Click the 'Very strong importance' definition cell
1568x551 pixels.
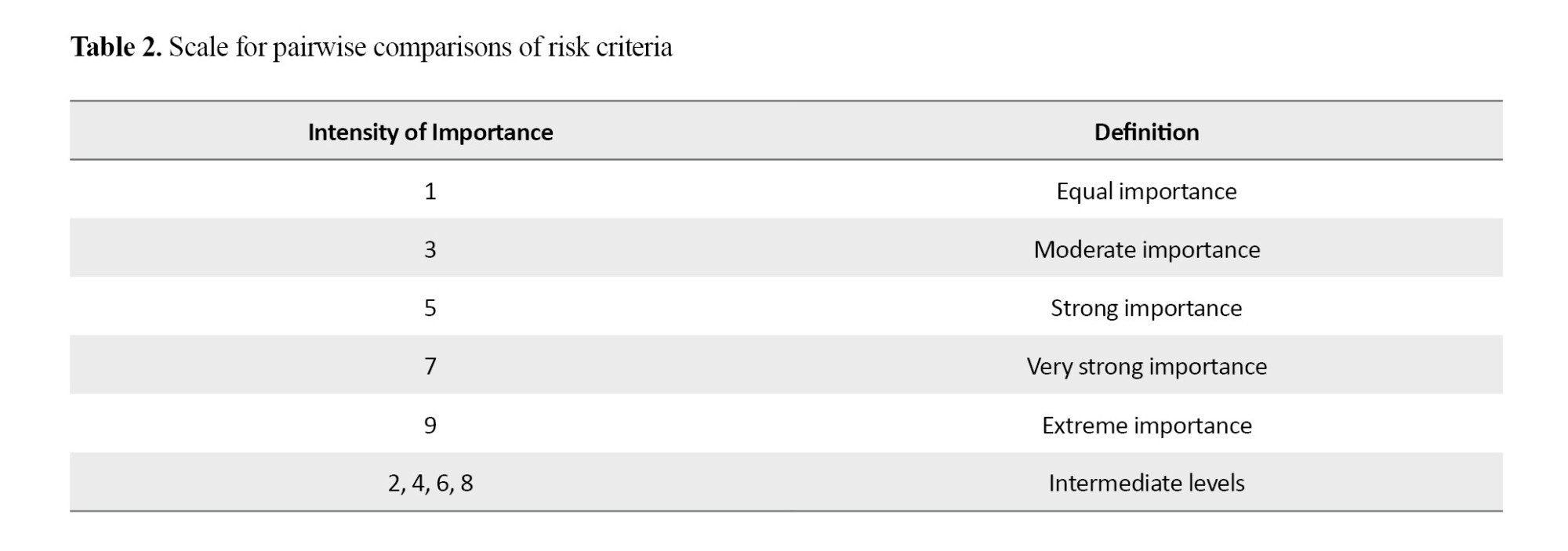[x=1146, y=366]
